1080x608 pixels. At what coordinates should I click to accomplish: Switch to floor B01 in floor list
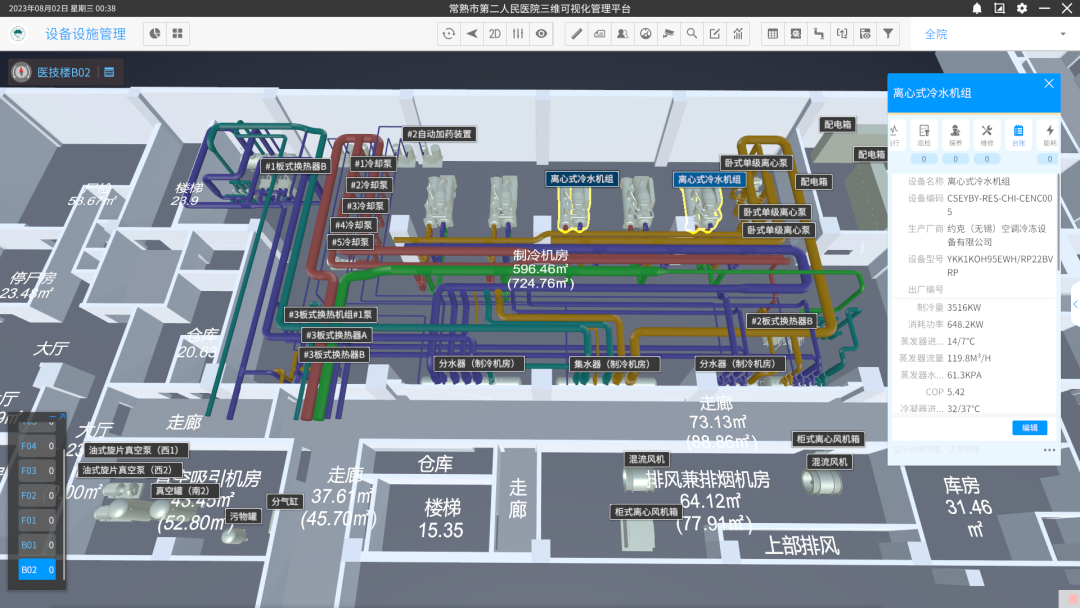[x=37, y=545]
